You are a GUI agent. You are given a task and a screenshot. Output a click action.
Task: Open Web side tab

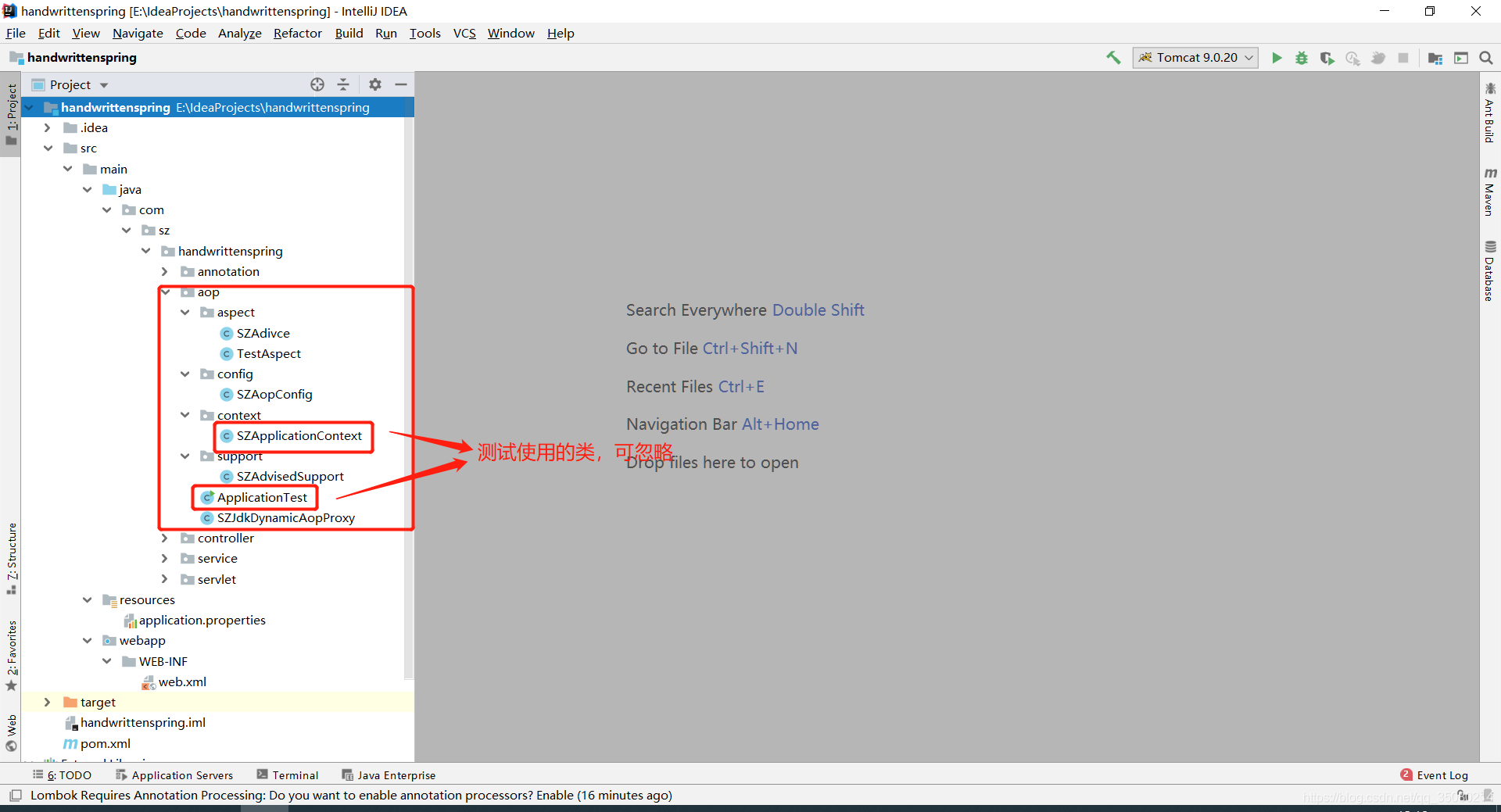(11, 732)
